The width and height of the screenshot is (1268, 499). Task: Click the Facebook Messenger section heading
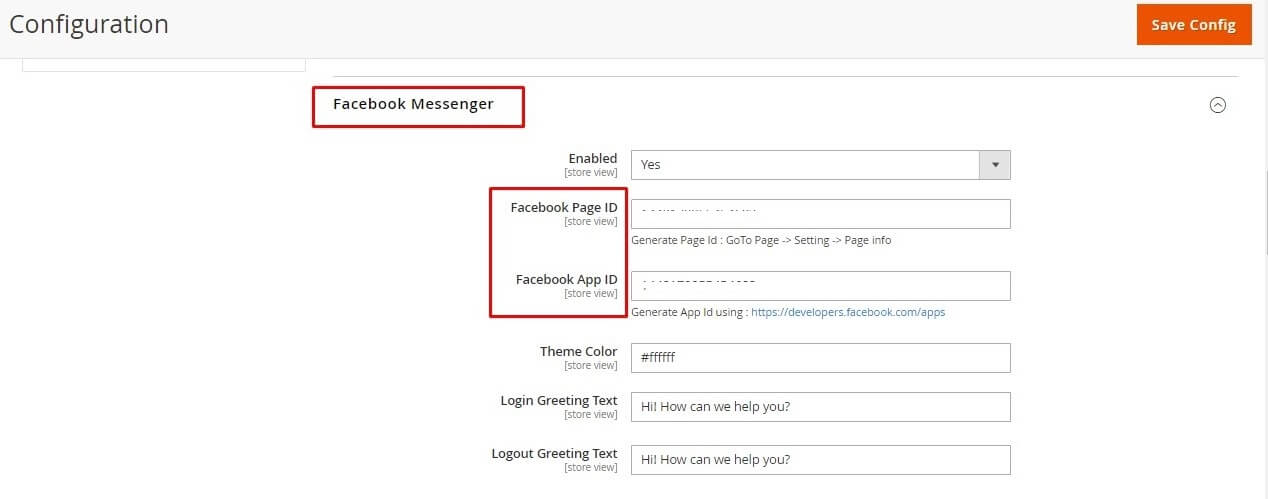point(413,104)
